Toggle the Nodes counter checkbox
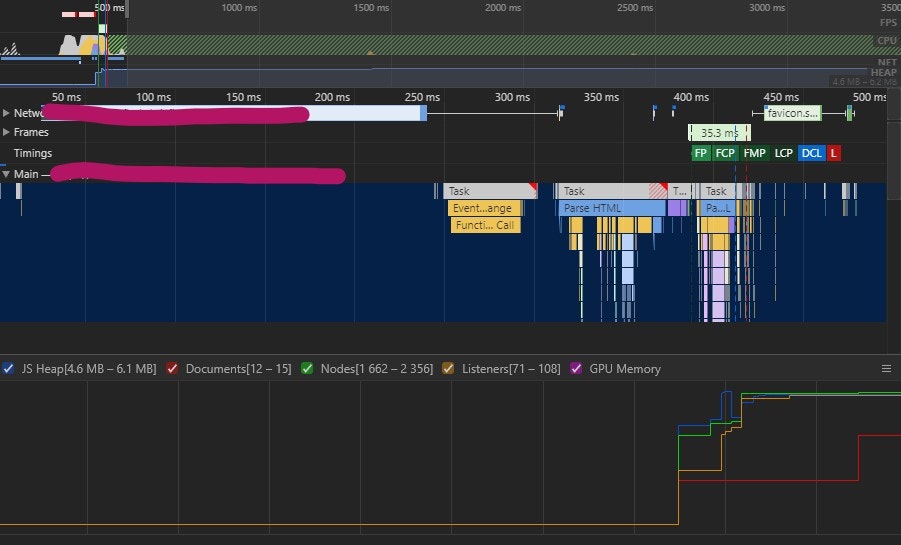The height and width of the screenshot is (545, 901). 308,369
